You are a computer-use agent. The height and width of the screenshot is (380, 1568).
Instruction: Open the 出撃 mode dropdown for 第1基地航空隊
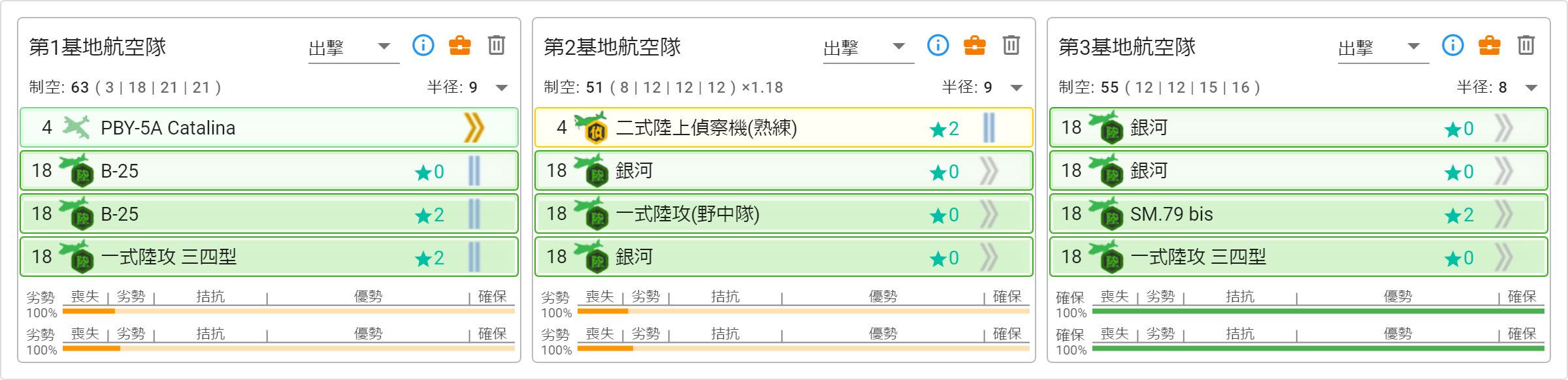click(x=353, y=47)
